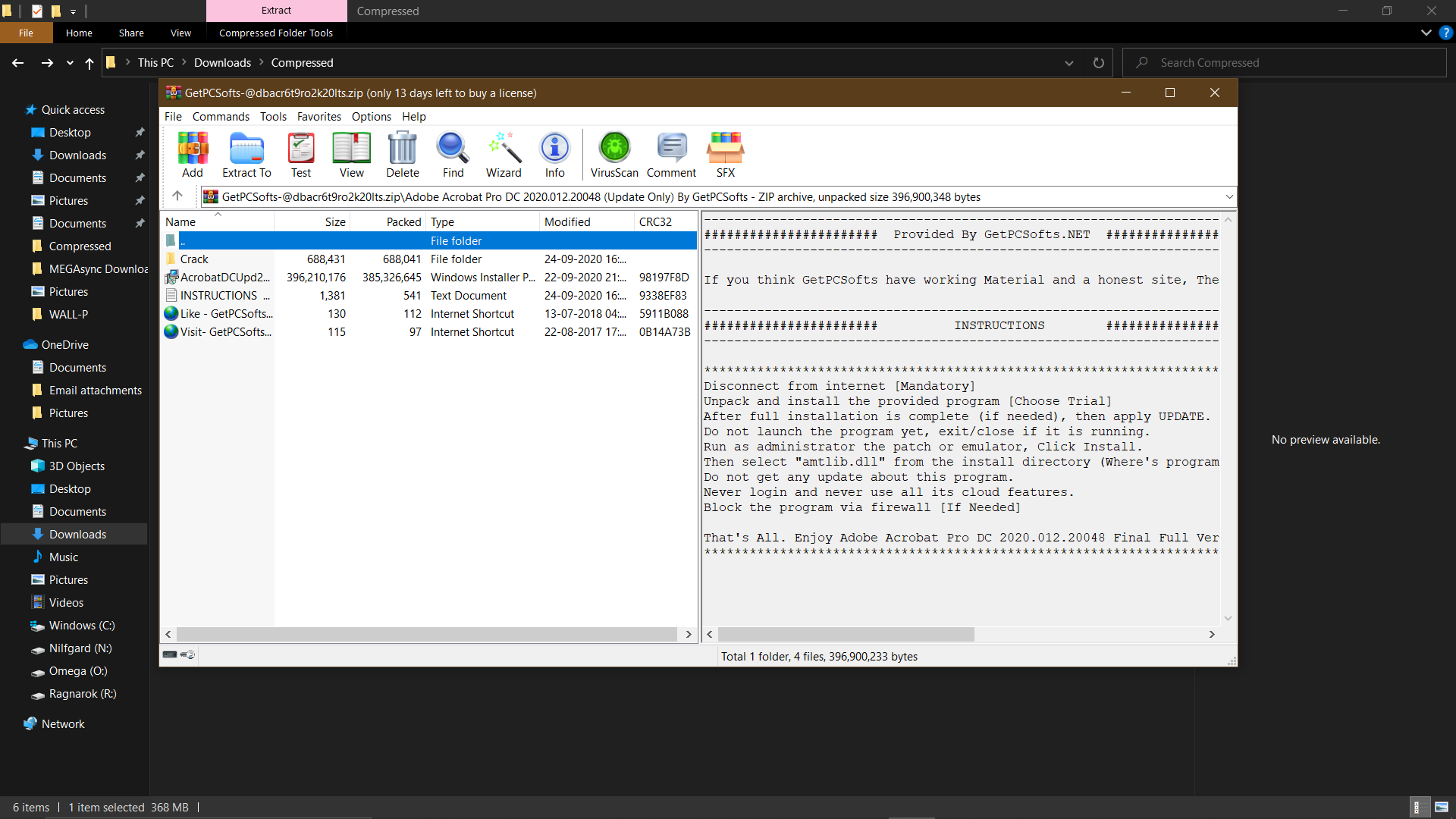Click file list horizontal scrollbar

coord(427,634)
